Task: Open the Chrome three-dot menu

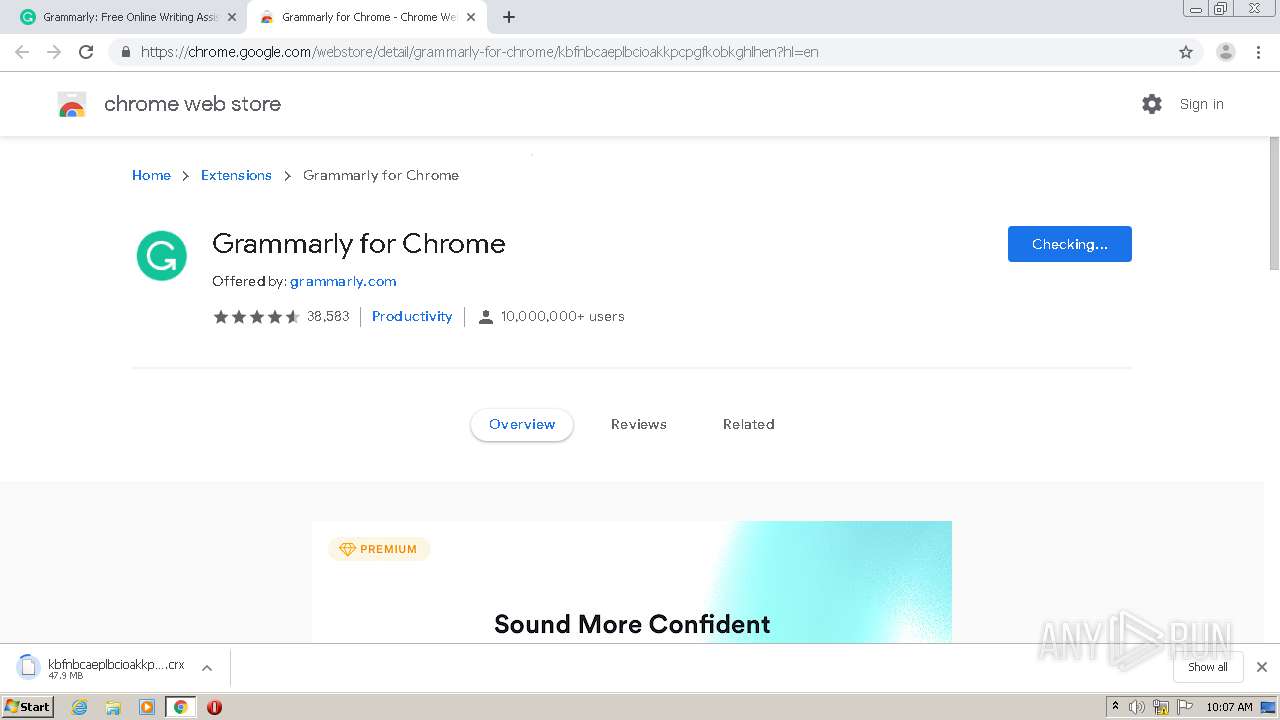Action: pyautogui.click(x=1258, y=52)
